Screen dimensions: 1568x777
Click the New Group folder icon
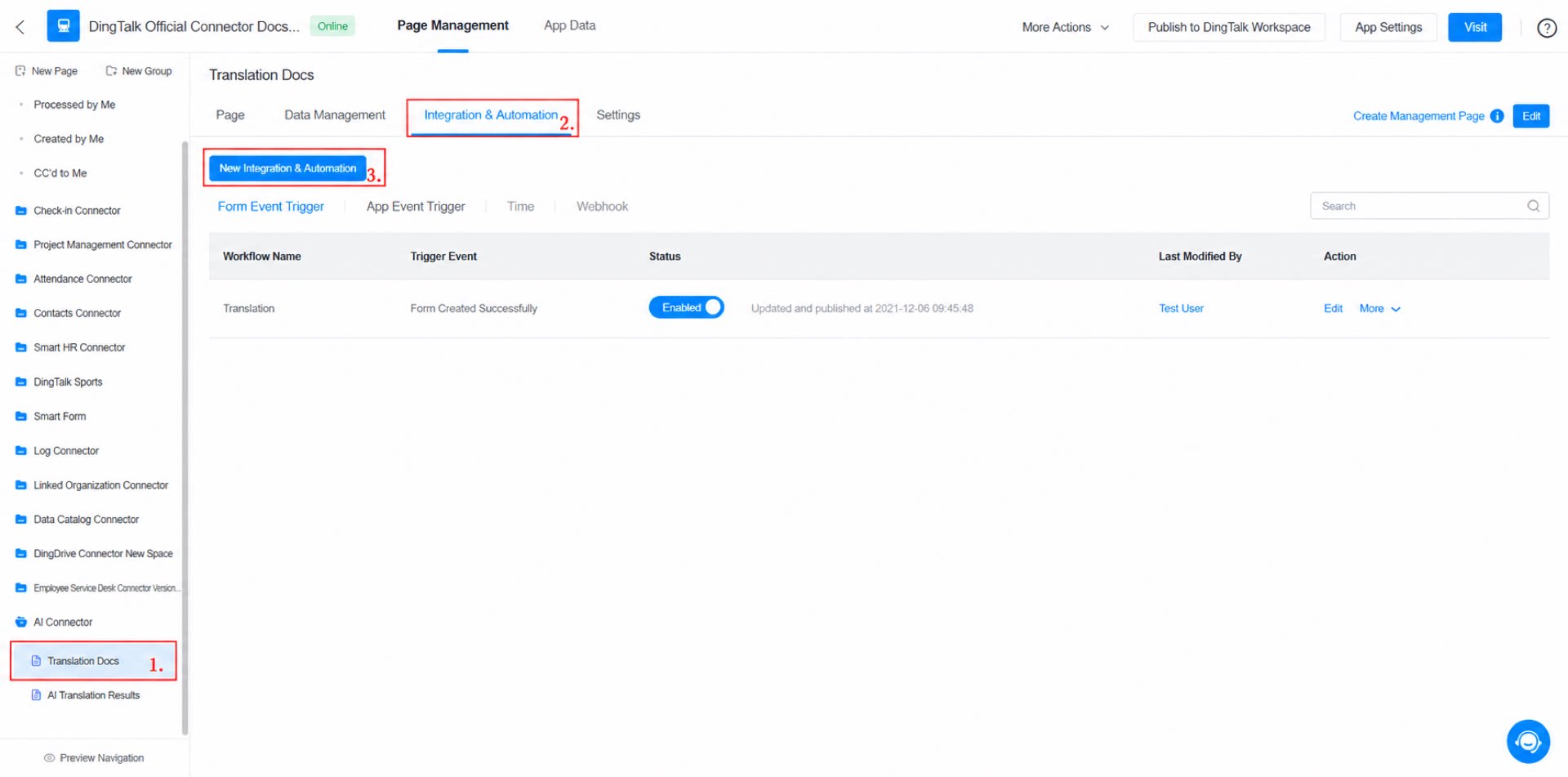(x=111, y=71)
